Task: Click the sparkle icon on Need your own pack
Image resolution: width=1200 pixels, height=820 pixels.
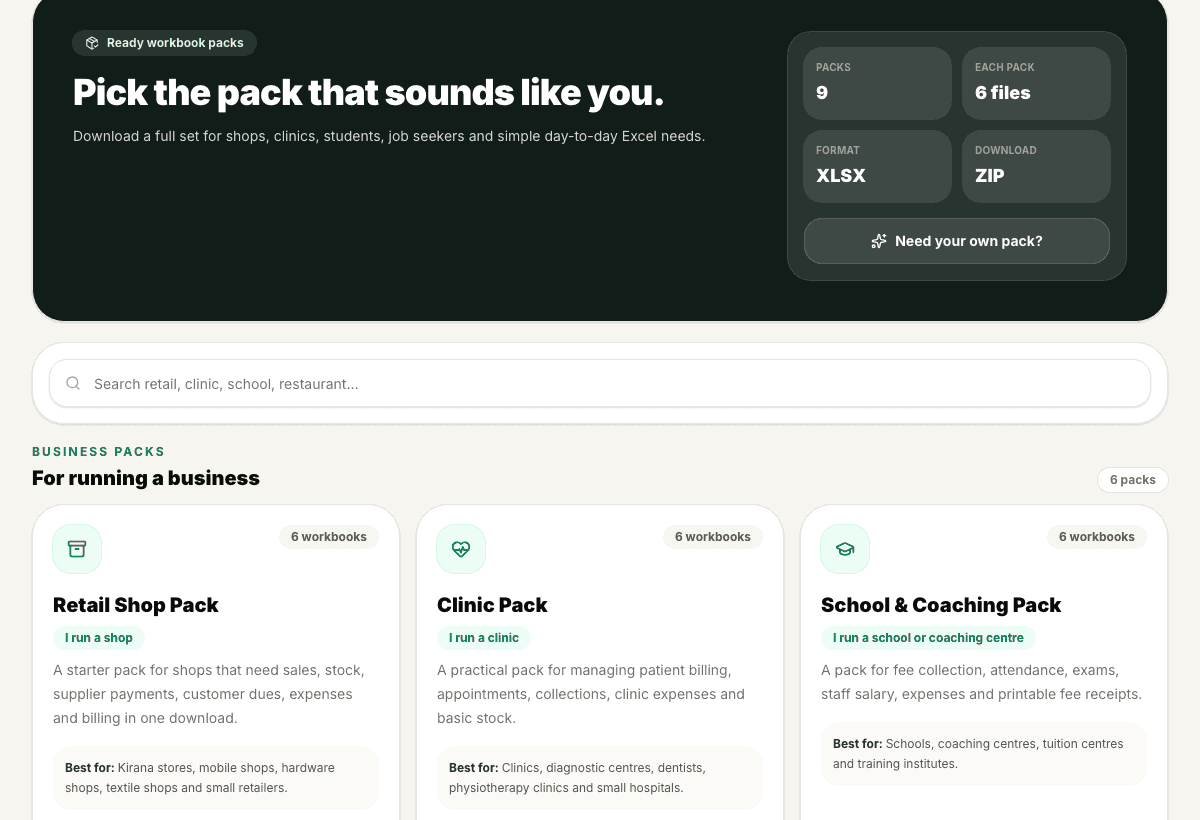Action: coord(879,241)
